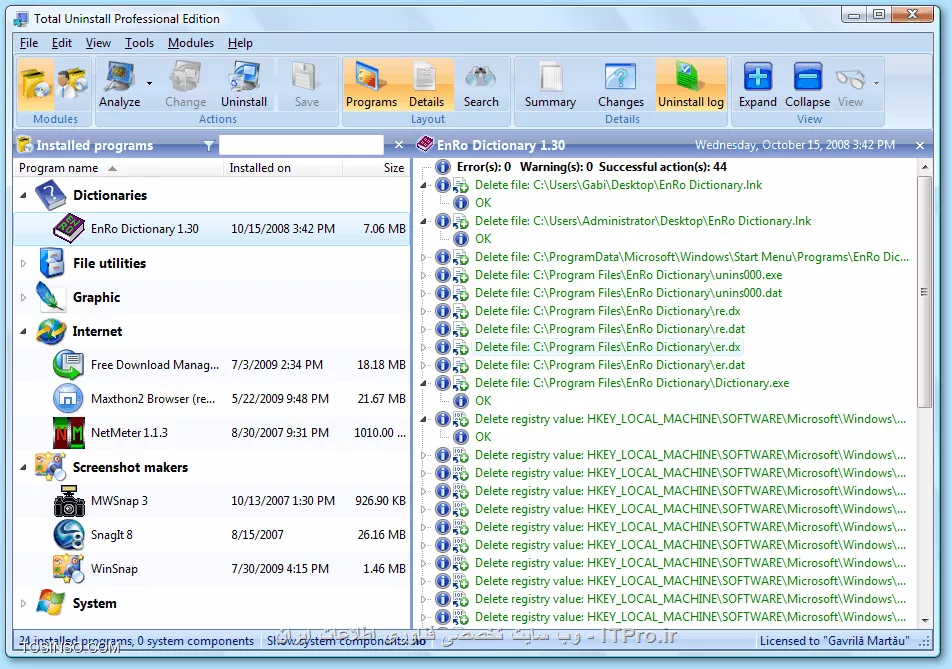Select Delete file er.dx log line
This screenshot has height=669, width=952.
pos(607,347)
